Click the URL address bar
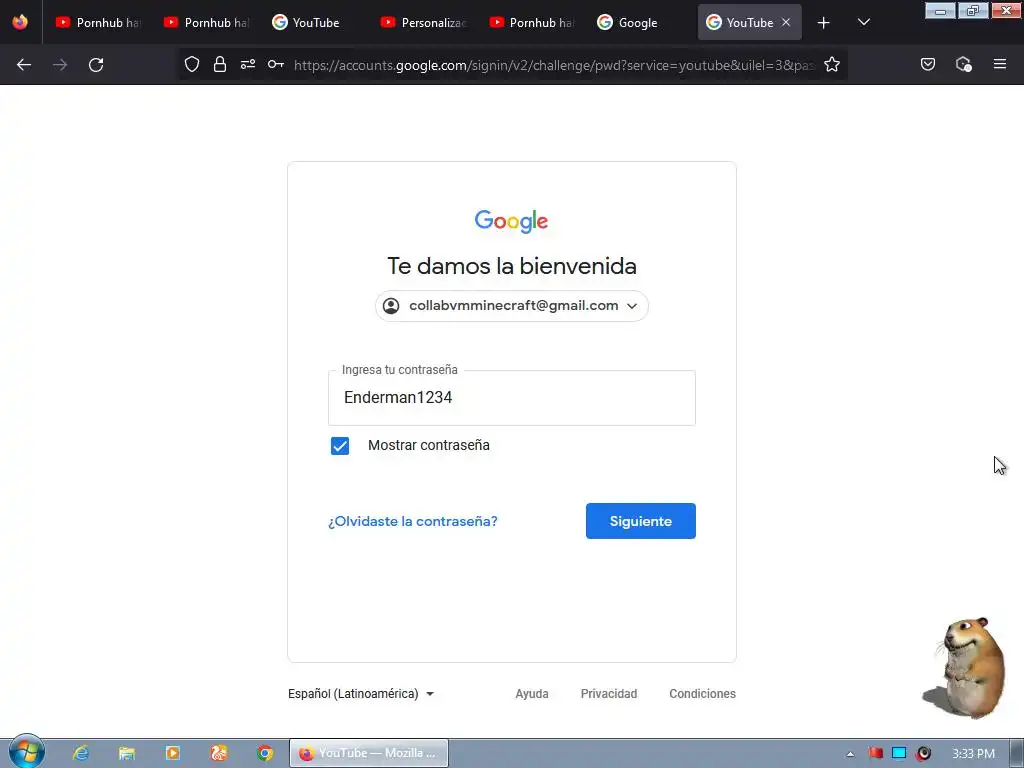The width and height of the screenshot is (1024, 768). pos(554,65)
